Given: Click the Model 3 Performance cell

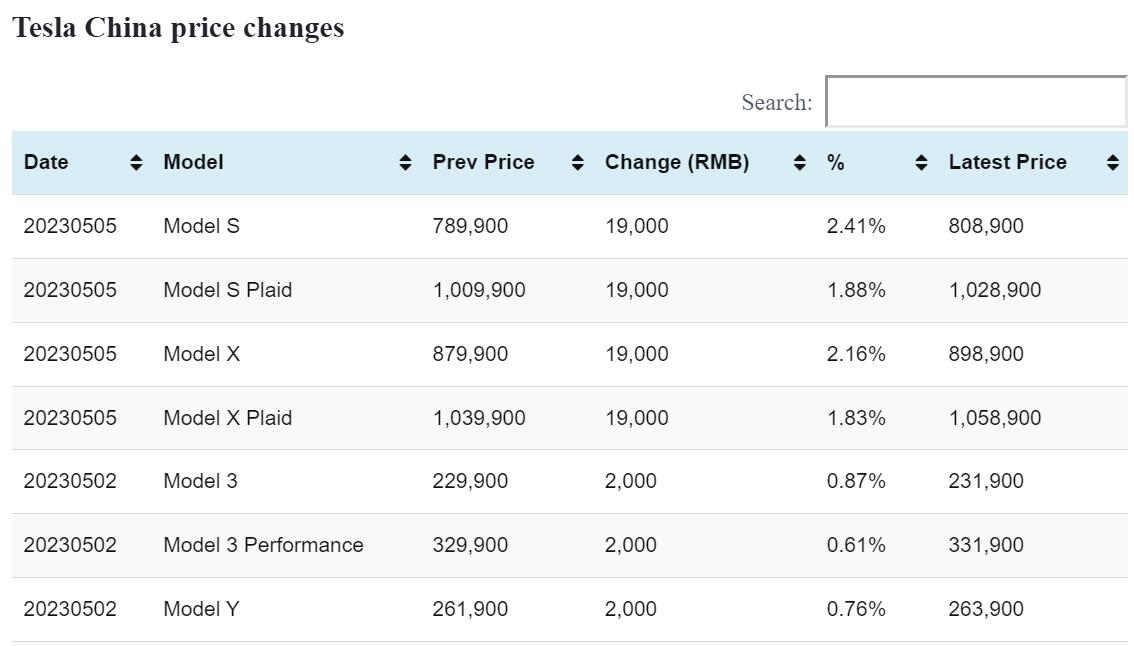Looking at the screenshot, I should [x=263, y=545].
